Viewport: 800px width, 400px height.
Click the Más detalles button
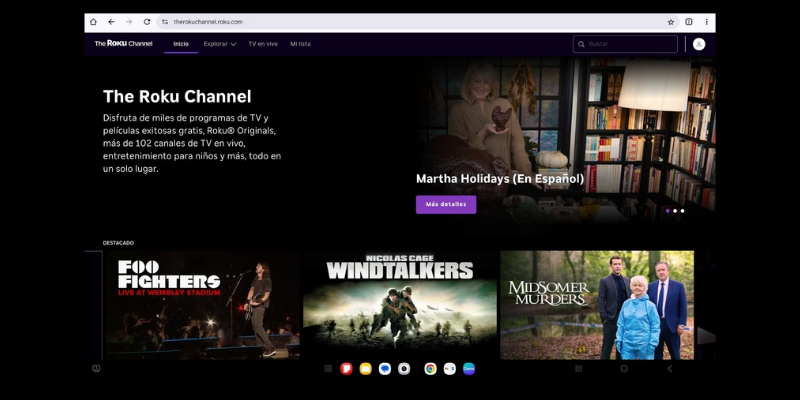(446, 204)
